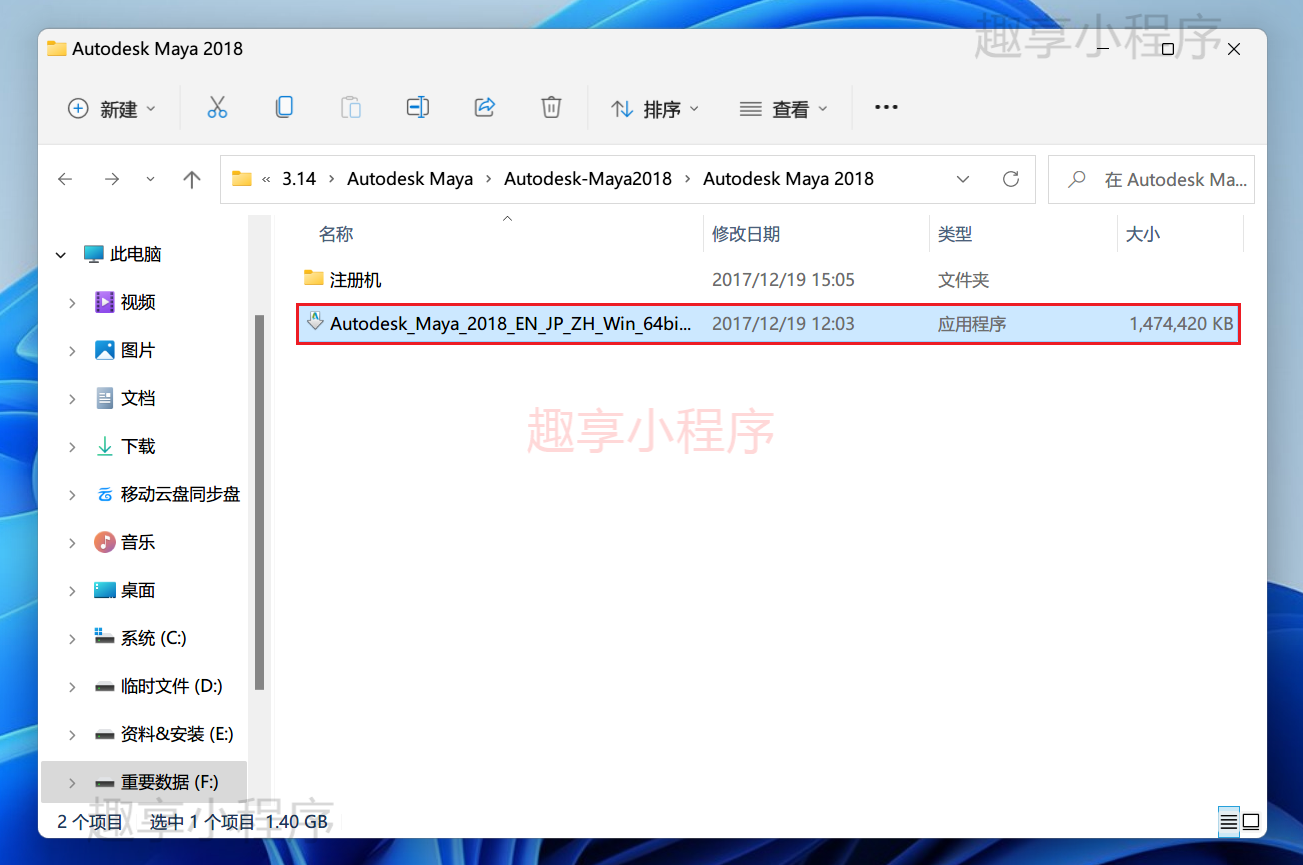Viewport: 1303px width, 865px height.
Task: Click the Rename icon in toolbar
Action: pyautogui.click(x=418, y=107)
